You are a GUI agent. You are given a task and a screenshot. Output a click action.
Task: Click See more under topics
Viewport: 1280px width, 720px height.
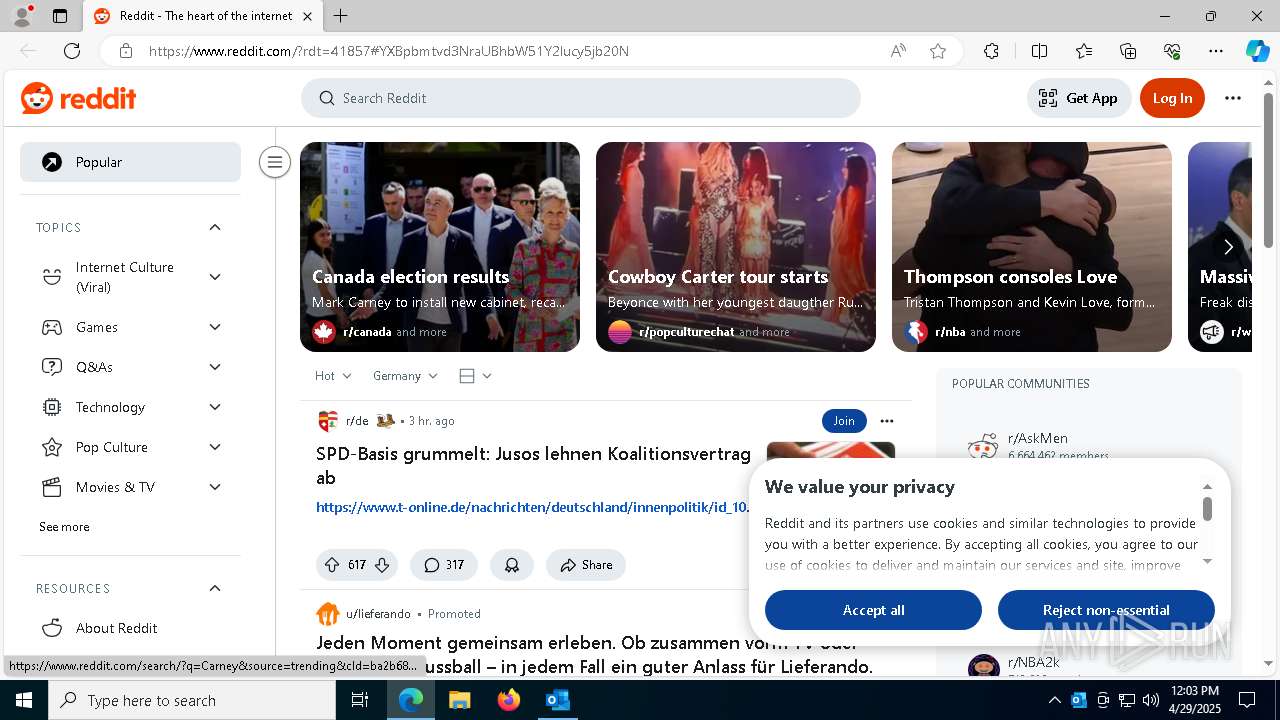pos(64,527)
